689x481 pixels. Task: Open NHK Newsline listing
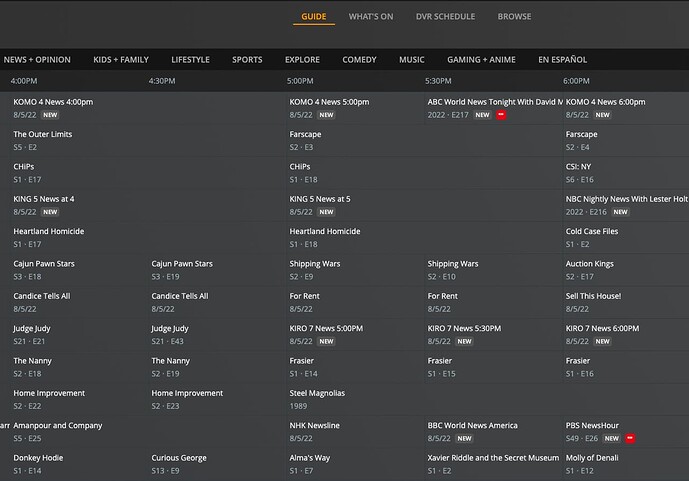pyautogui.click(x=355, y=432)
